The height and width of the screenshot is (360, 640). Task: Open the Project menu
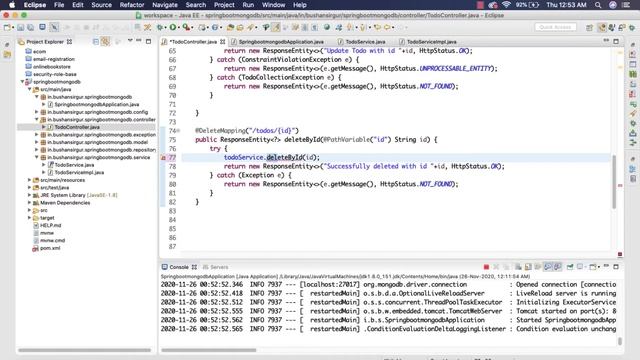[224, 5]
